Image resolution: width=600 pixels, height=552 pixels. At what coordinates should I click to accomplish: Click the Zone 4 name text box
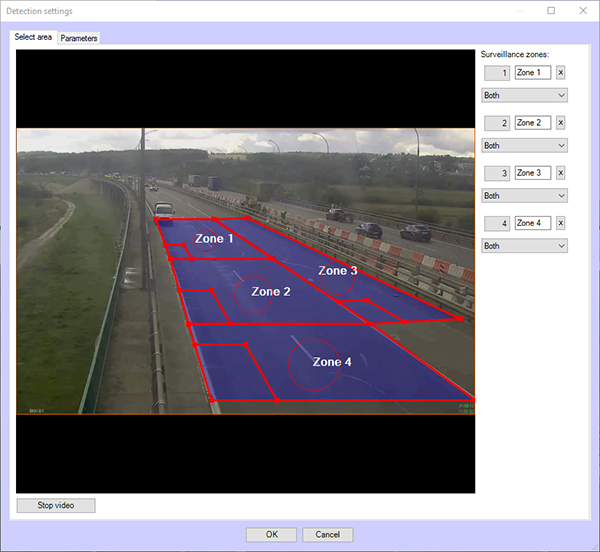click(x=532, y=223)
